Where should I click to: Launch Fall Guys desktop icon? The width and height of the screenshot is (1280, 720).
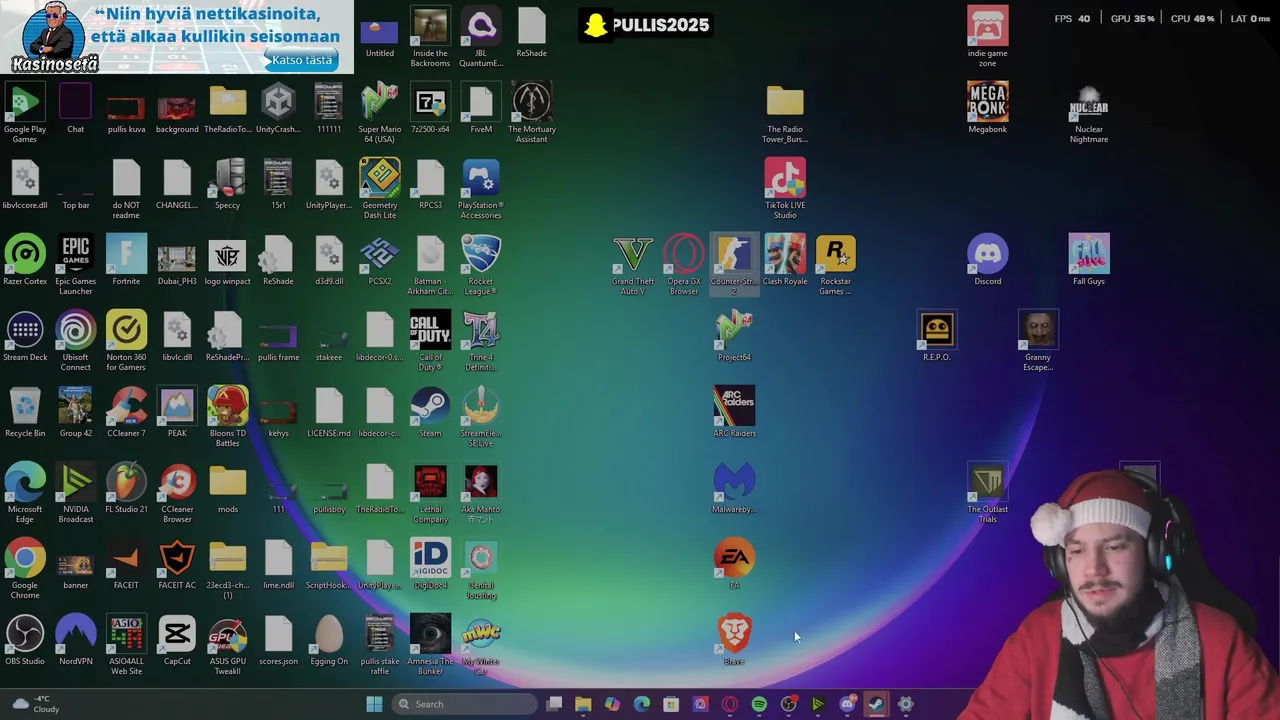[1089, 262]
